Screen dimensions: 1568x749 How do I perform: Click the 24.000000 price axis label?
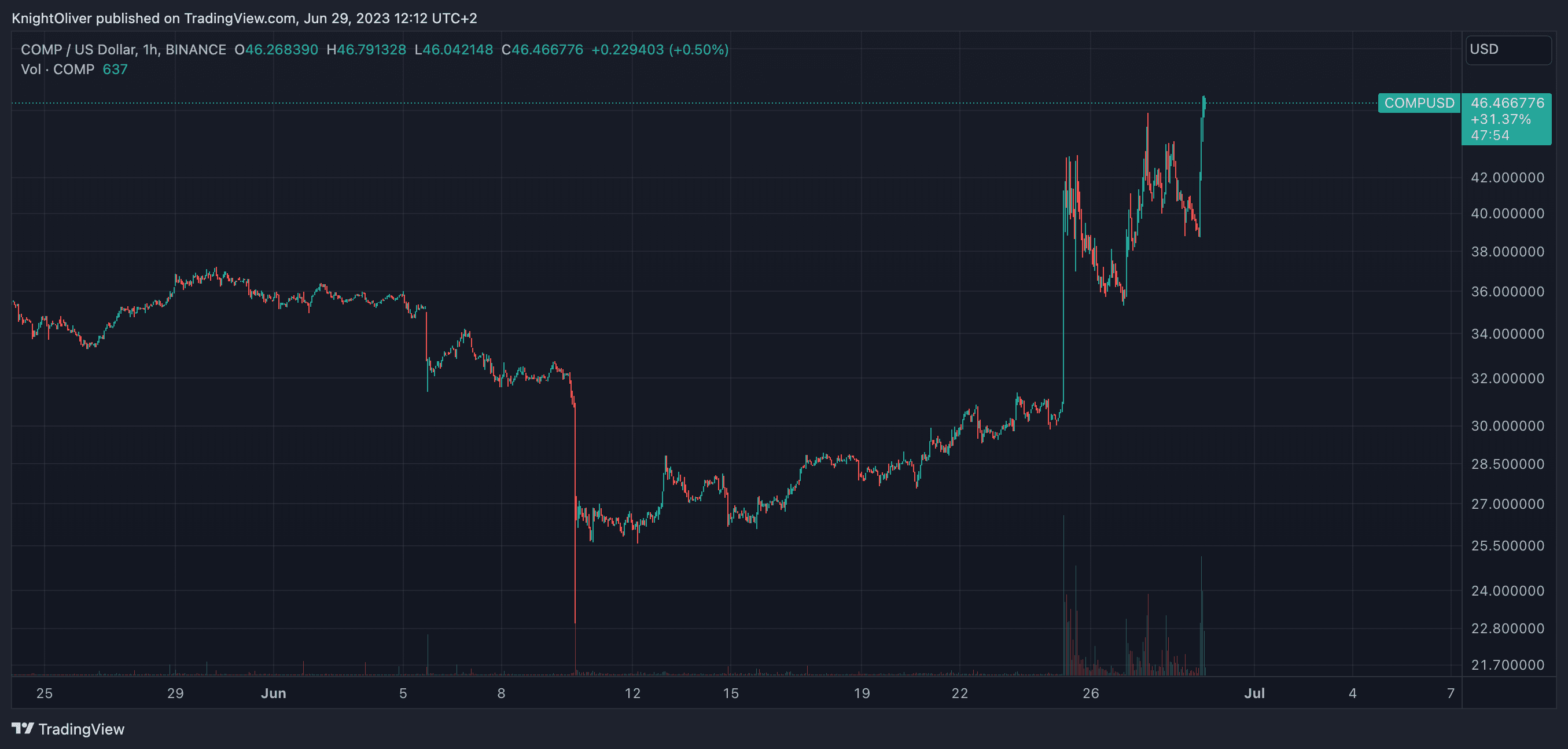pos(1507,592)
